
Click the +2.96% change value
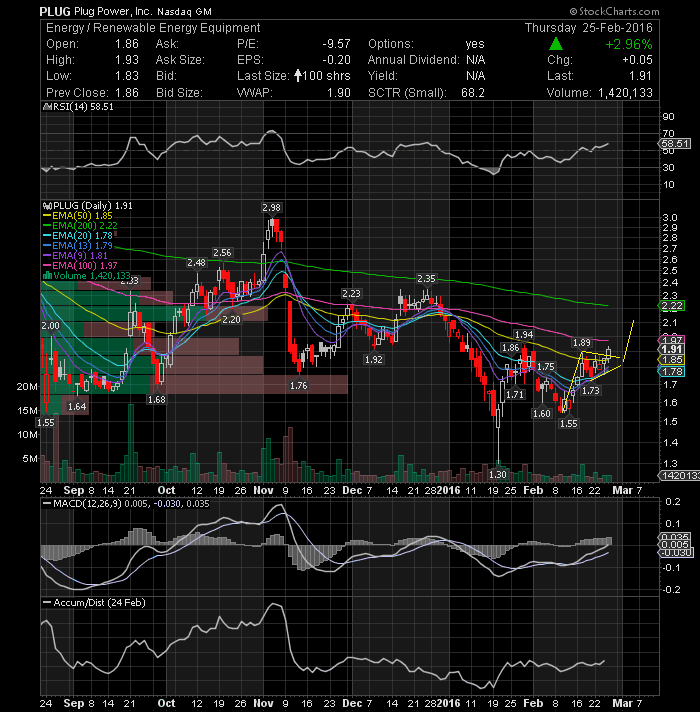point(629,44)
